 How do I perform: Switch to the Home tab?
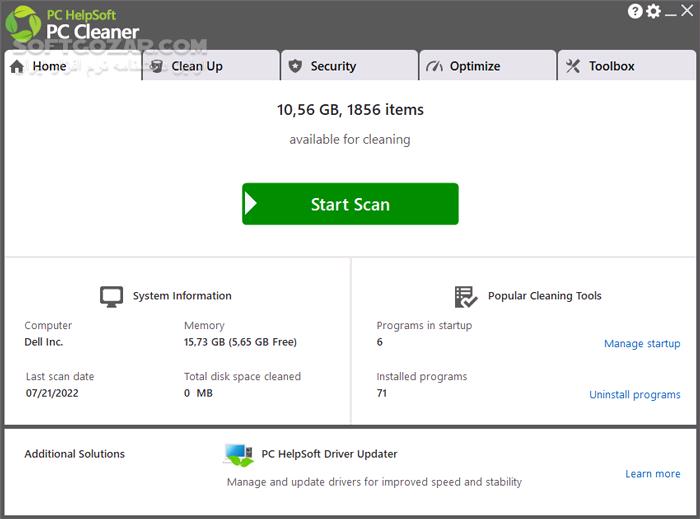[x=73, y=66]
